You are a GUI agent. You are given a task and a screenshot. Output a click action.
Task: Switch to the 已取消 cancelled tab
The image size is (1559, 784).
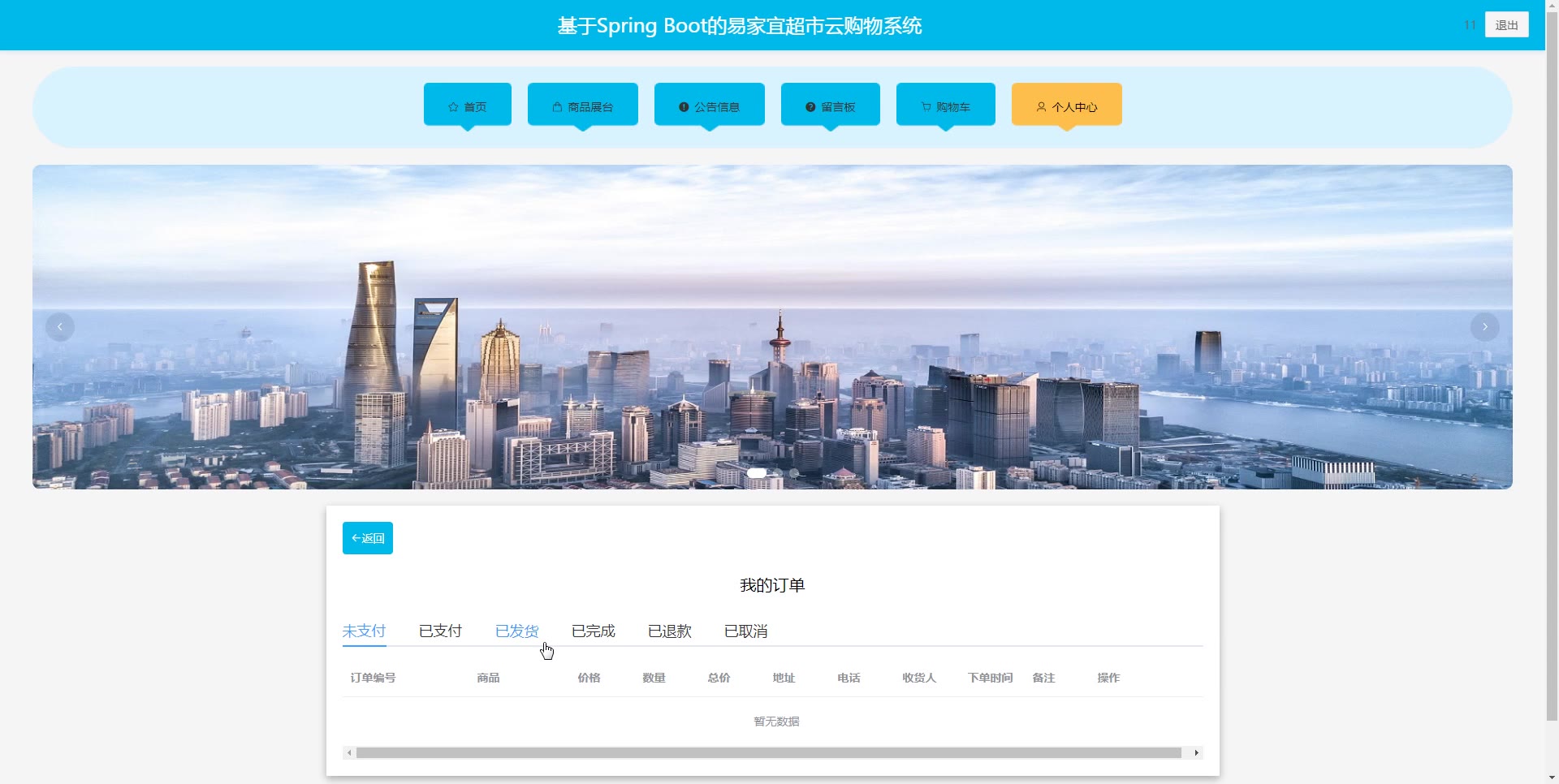point(745,631)
